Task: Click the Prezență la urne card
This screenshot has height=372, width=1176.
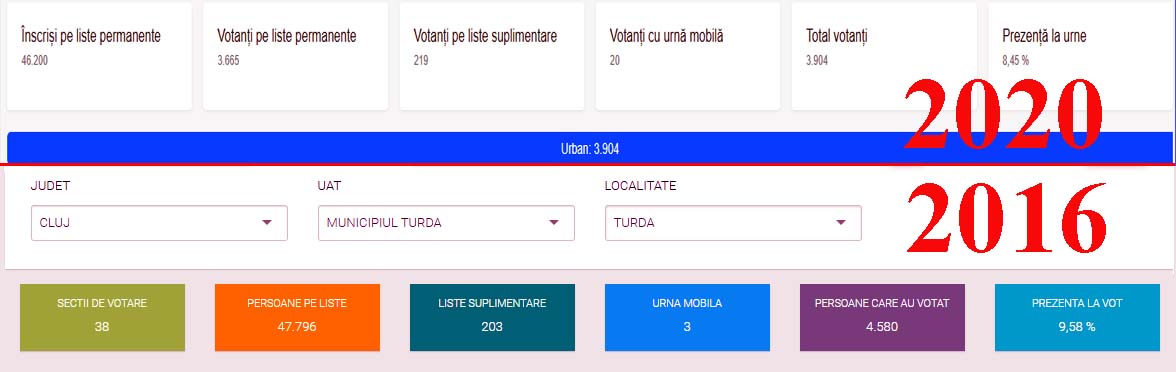Action: (1082, 56)
